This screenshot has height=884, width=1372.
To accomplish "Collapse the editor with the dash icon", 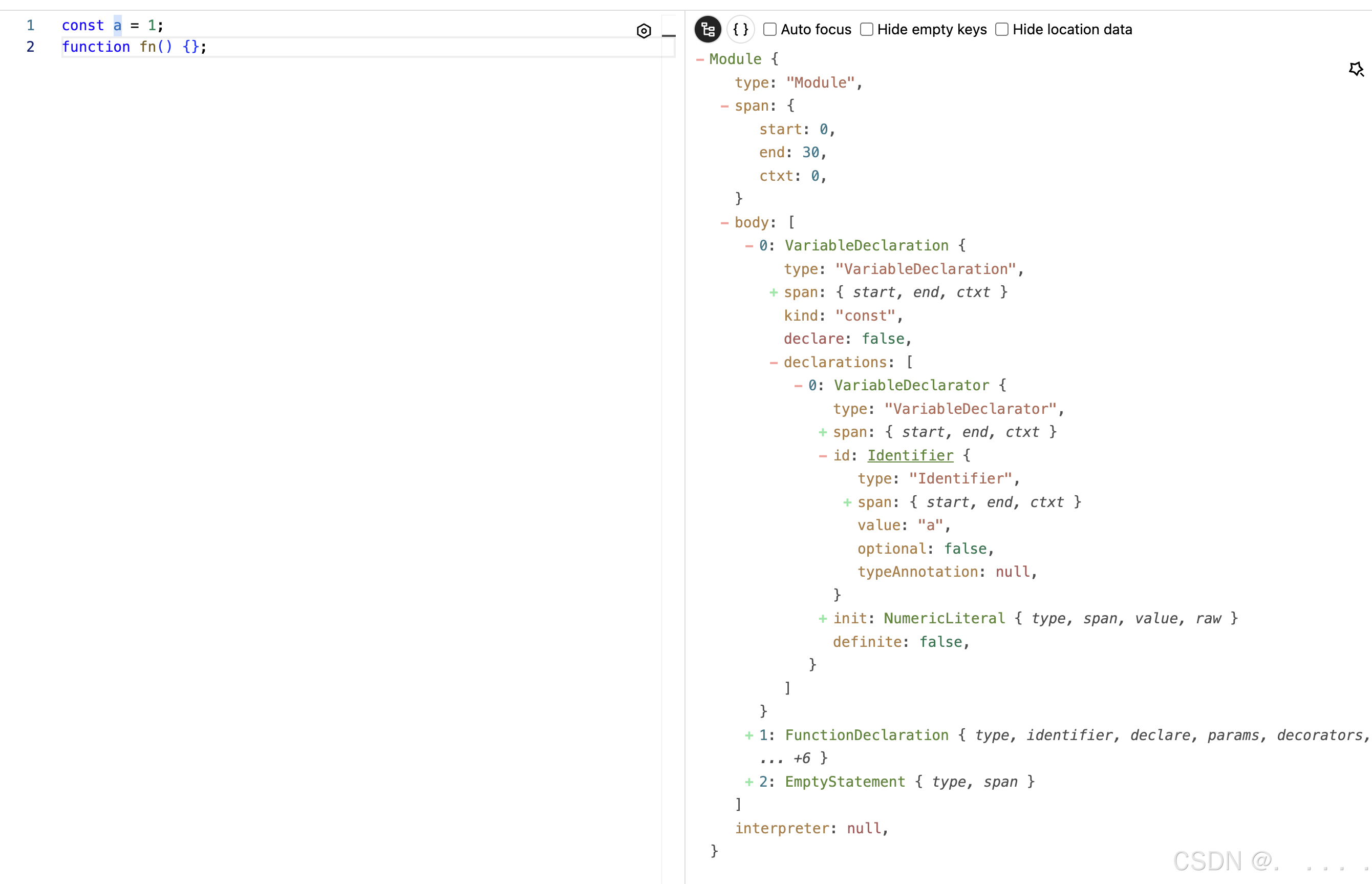I will (669, 35).
